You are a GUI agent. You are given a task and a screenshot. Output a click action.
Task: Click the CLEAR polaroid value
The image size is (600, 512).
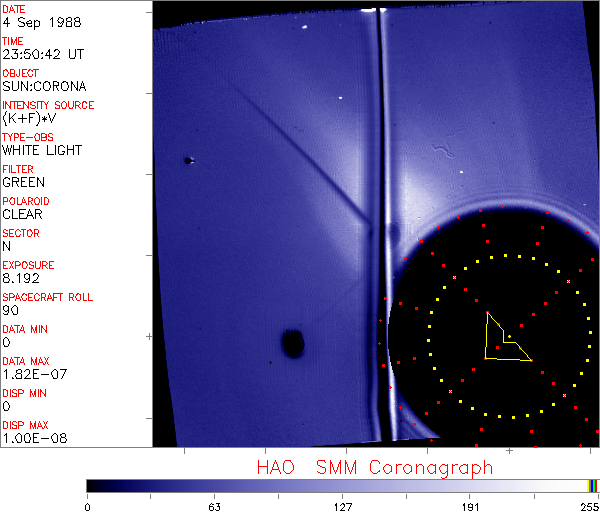23,214
